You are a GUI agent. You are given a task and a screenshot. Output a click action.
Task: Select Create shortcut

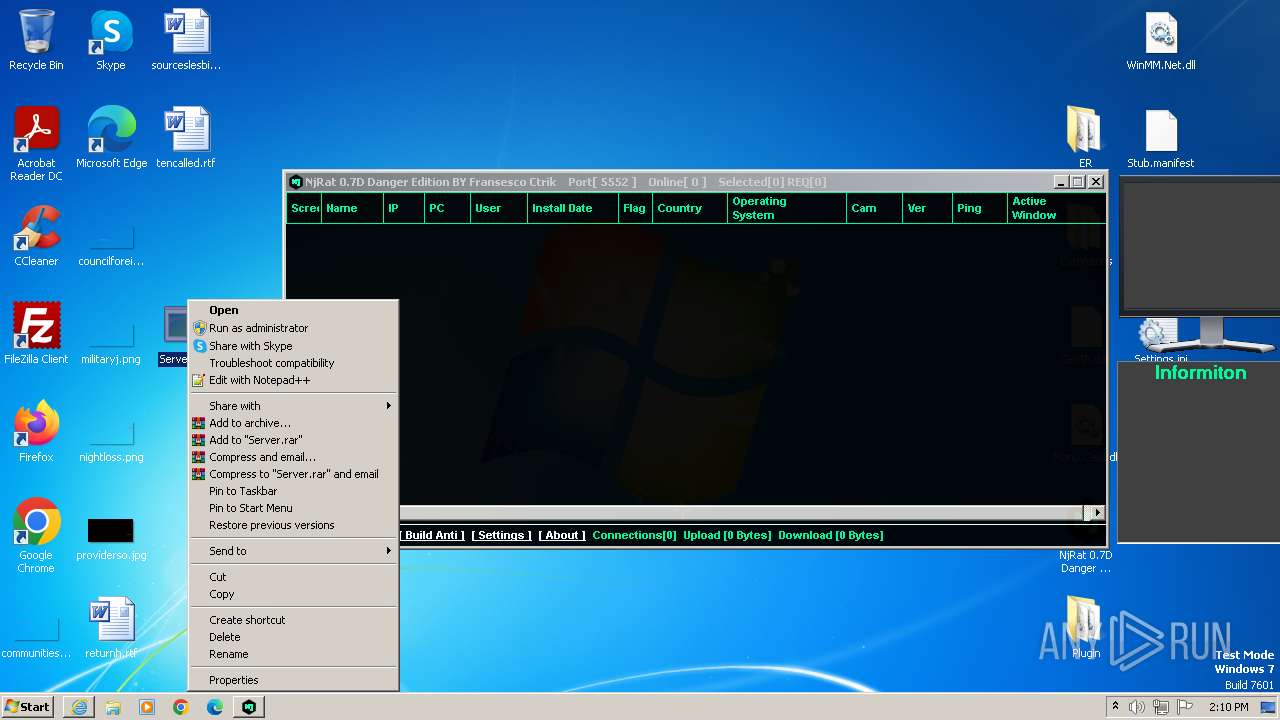tap(294, 620)
